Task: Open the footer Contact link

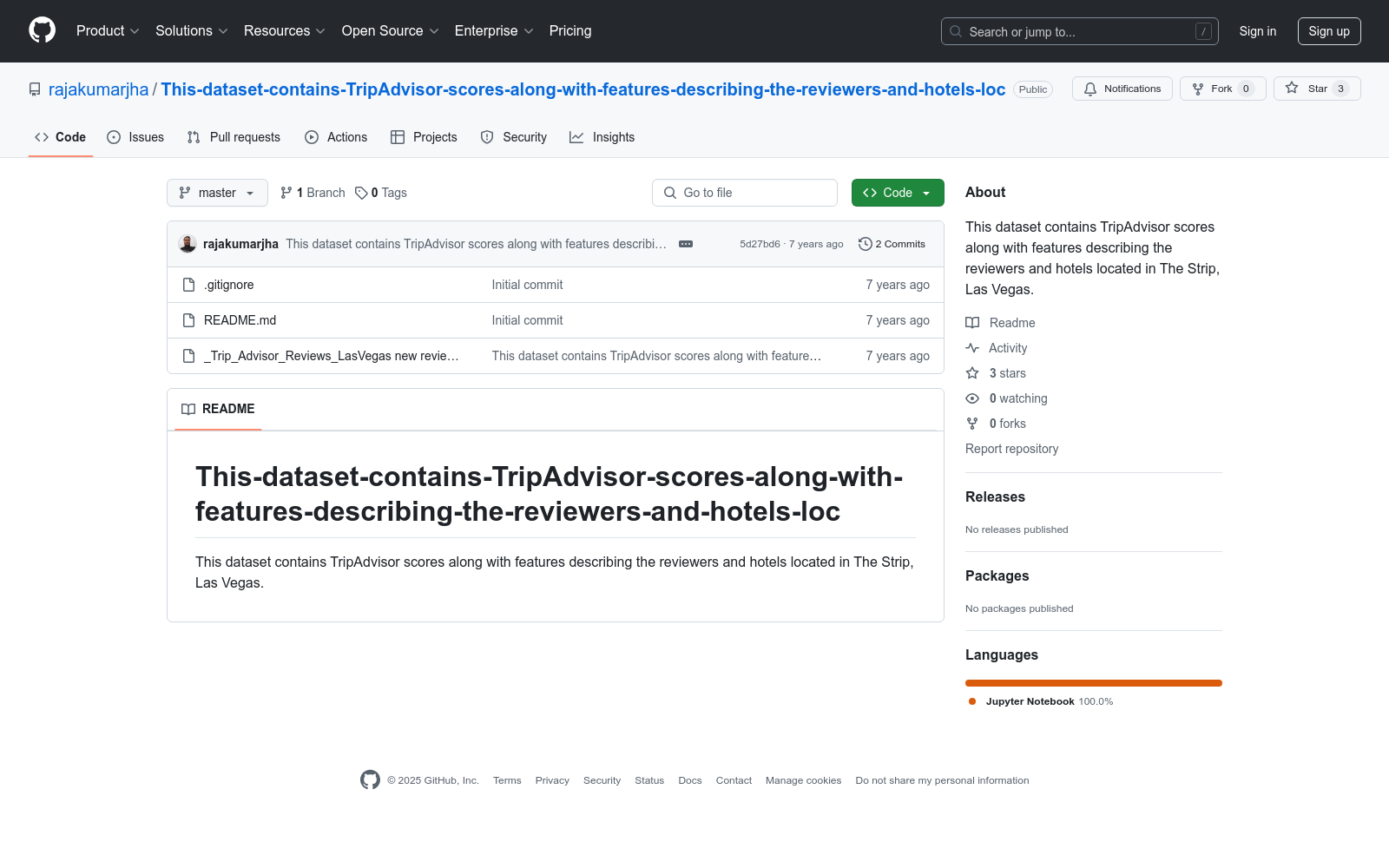Action: tap(734, 780)
